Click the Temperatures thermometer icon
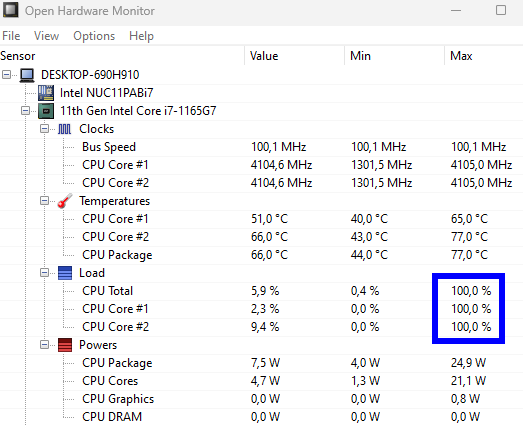Image resolution: width=523 pixels, height=425 pixels. point(64,201)
